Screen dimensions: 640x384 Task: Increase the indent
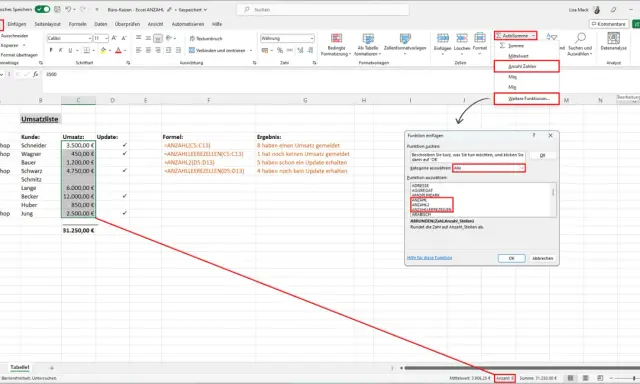click(x=178, y=50)
